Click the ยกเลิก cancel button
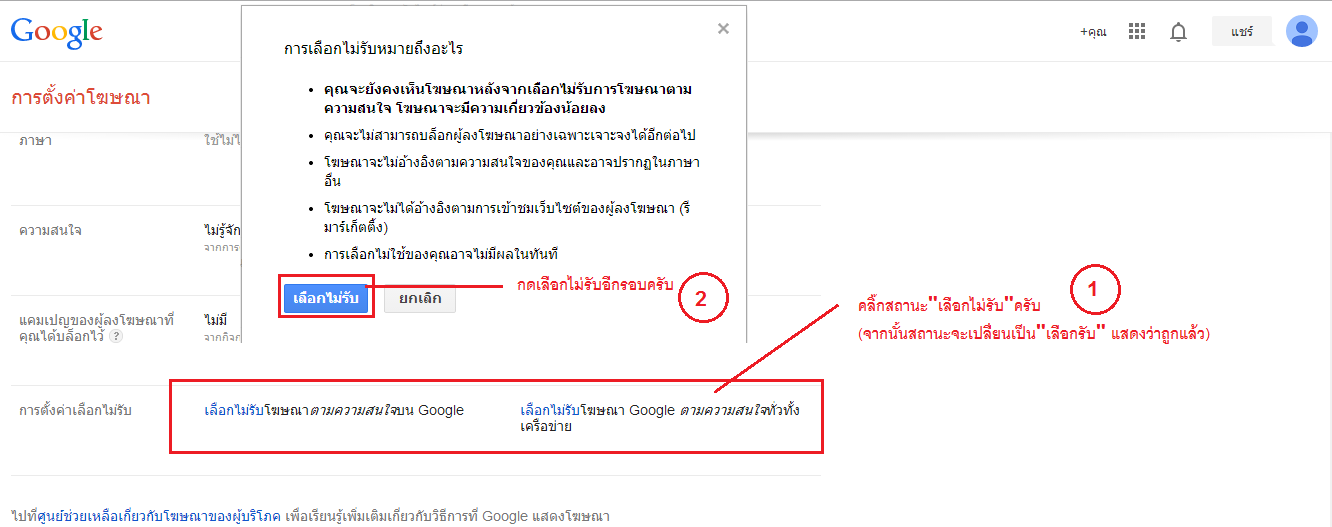 point(420,298)
